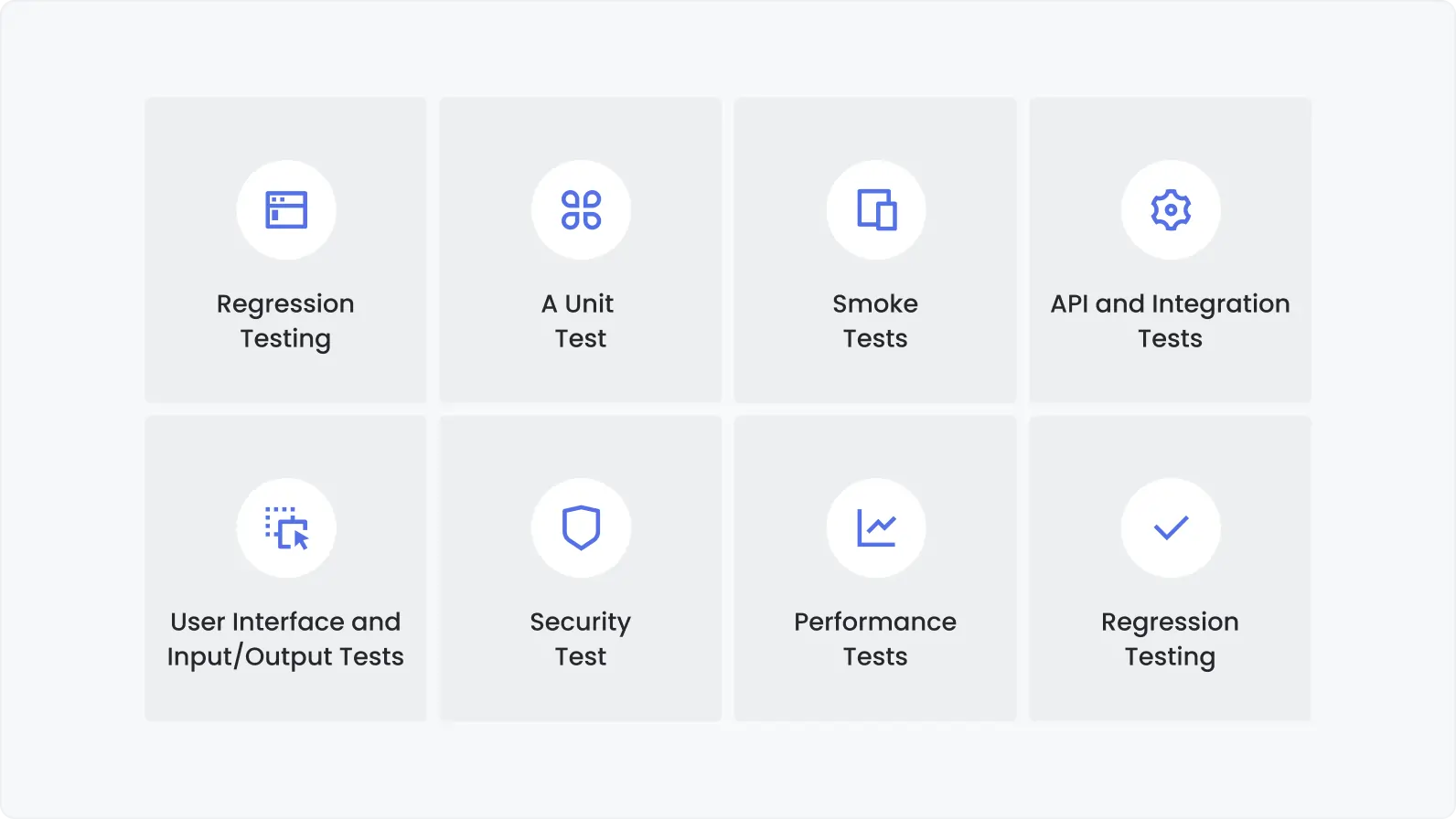Click the Security Test label text

[581, 639]
